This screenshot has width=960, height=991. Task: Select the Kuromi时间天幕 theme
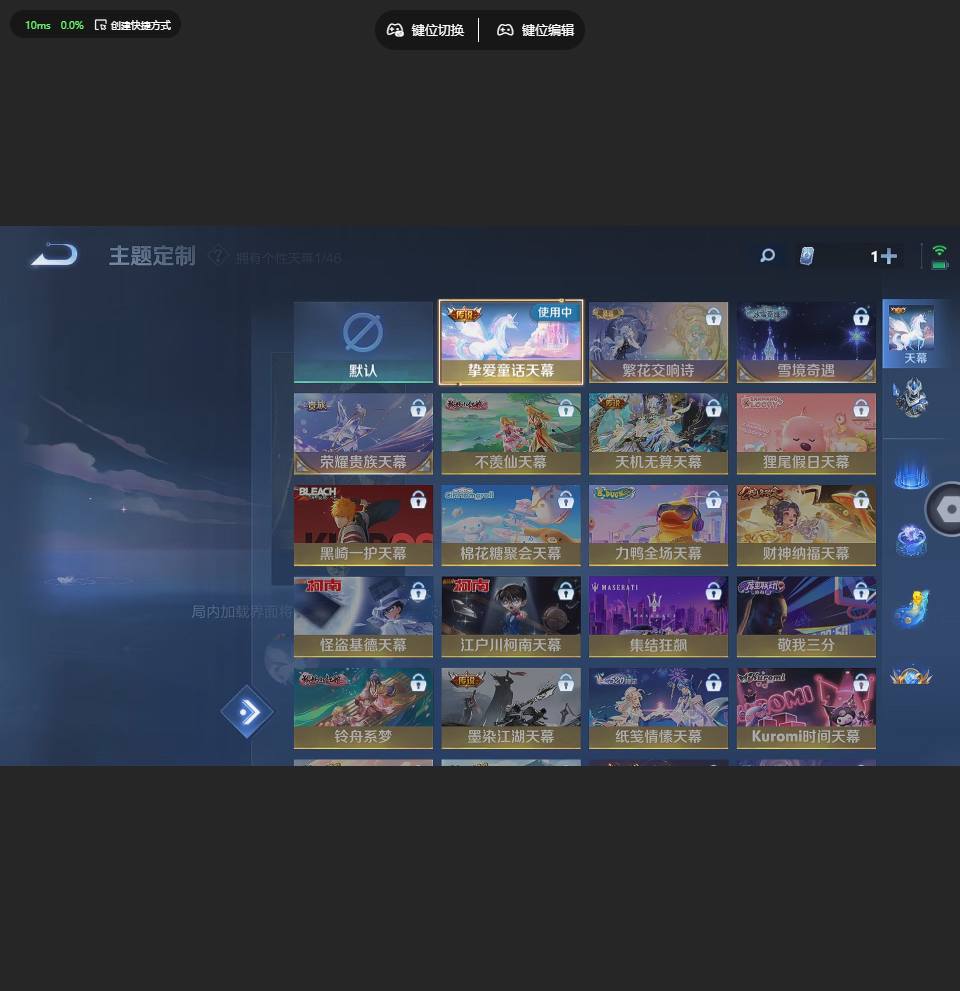806,708
